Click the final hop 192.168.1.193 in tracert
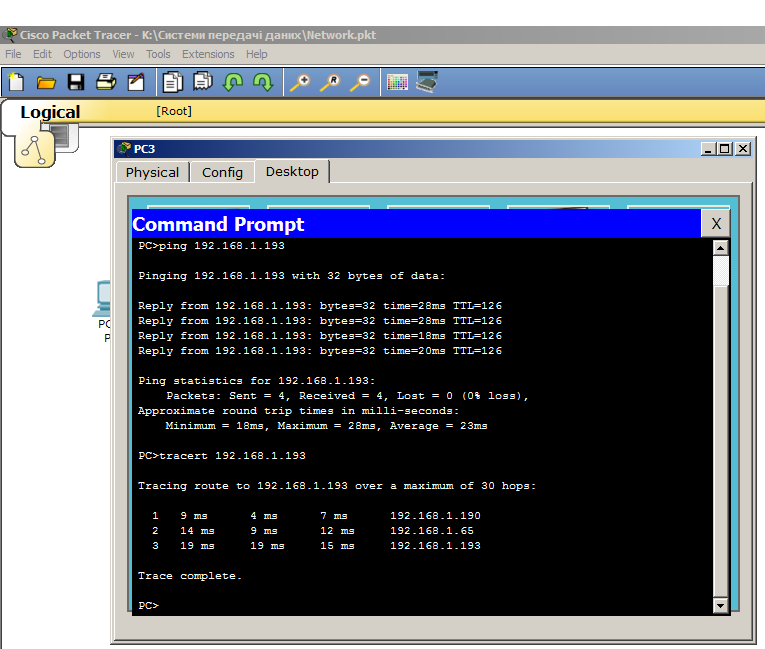 click(x=435, y=546)
